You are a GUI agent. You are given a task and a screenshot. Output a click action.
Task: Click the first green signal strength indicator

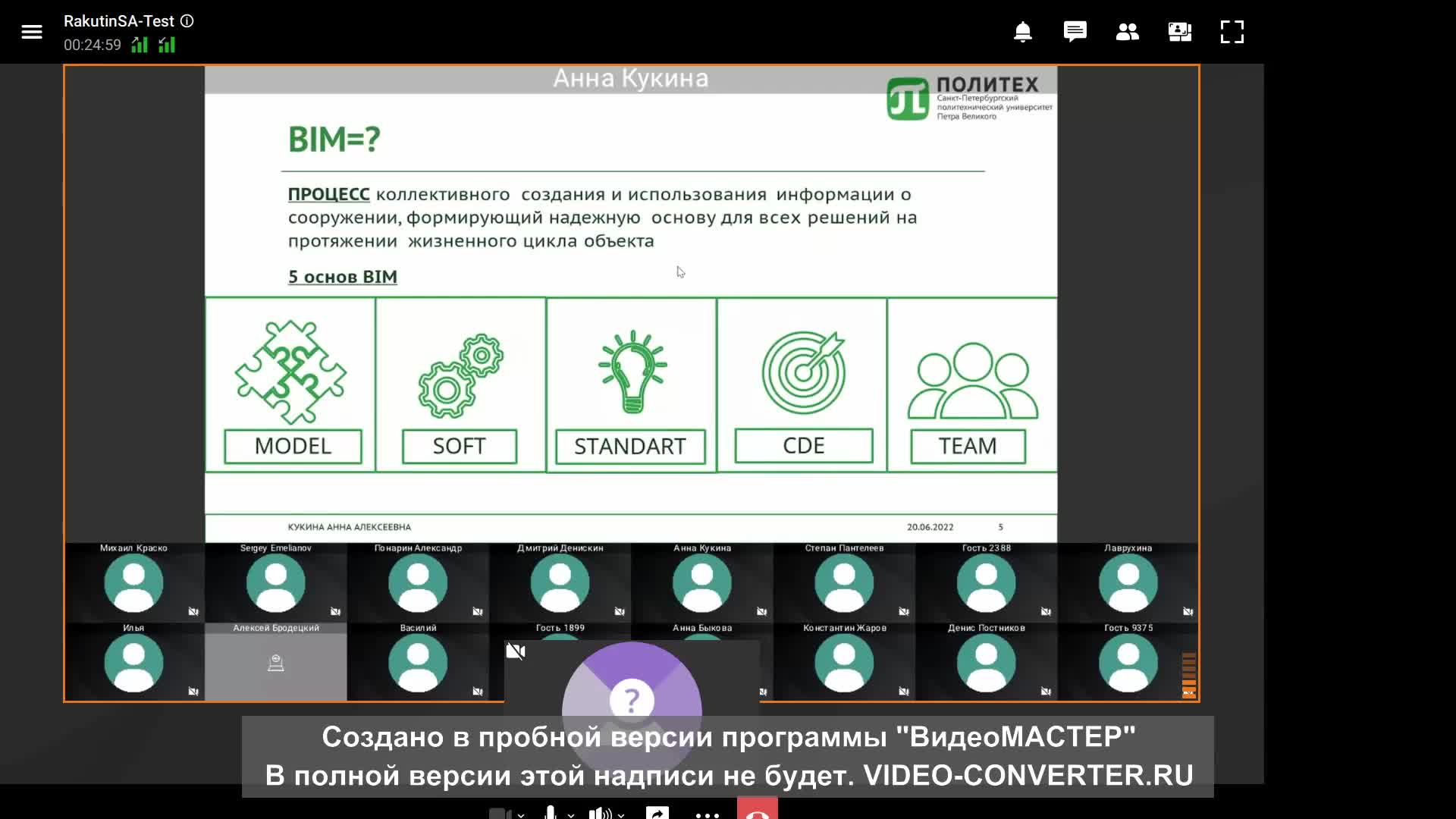[140, 45]
